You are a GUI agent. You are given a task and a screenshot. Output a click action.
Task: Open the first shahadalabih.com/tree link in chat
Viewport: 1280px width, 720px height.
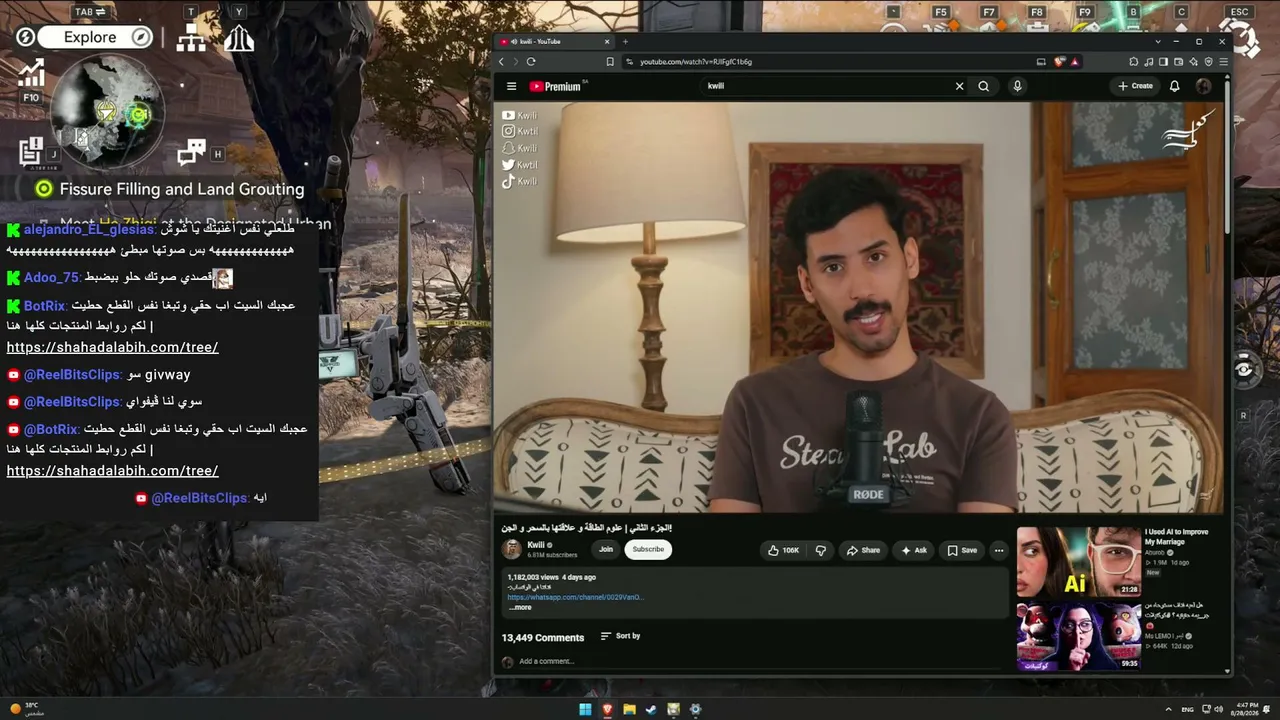coord(112,347)
